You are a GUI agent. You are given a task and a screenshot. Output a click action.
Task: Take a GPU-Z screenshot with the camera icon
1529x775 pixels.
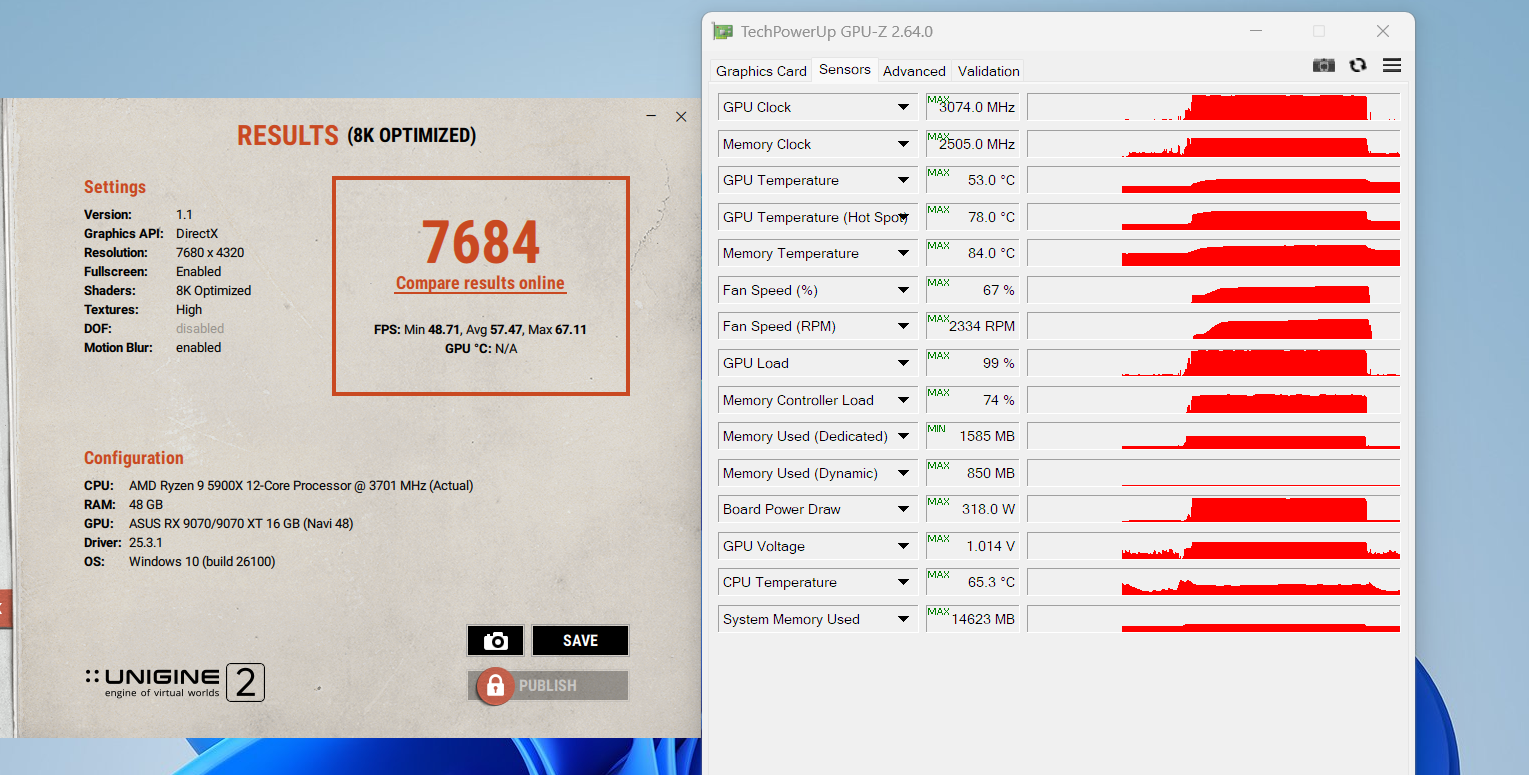1323,65
